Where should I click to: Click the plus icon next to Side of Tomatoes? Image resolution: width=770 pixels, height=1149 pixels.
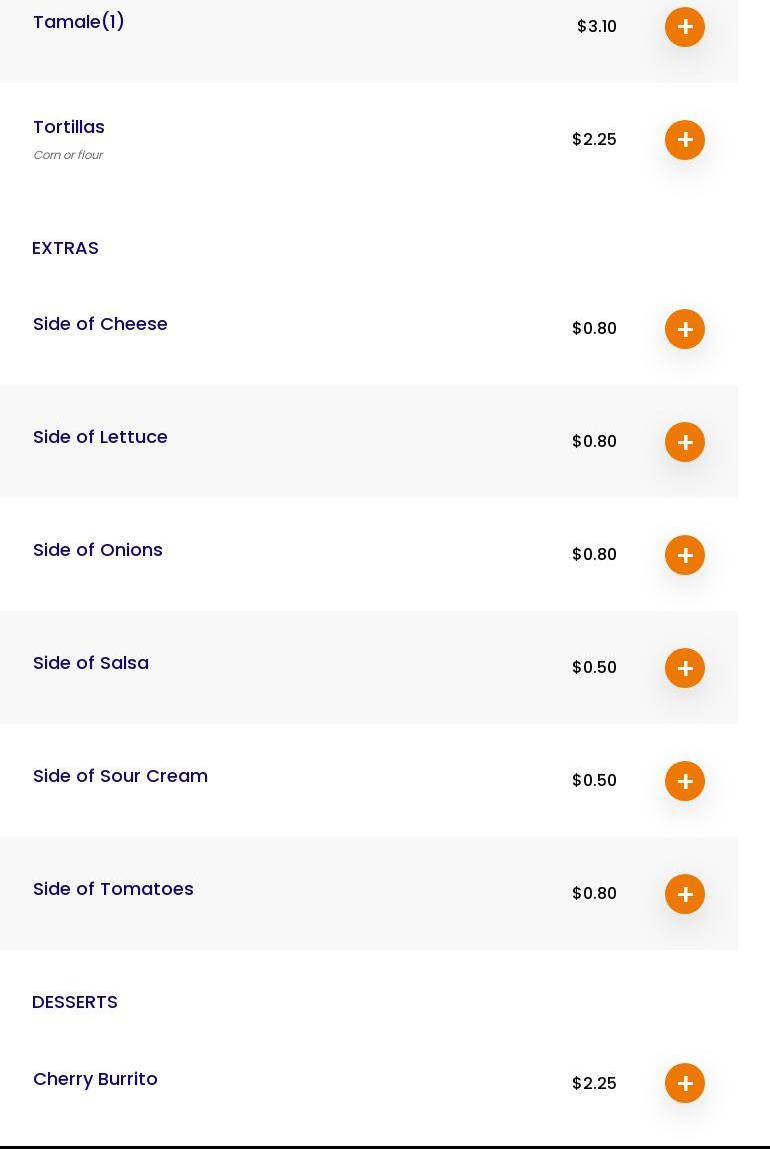685,894
